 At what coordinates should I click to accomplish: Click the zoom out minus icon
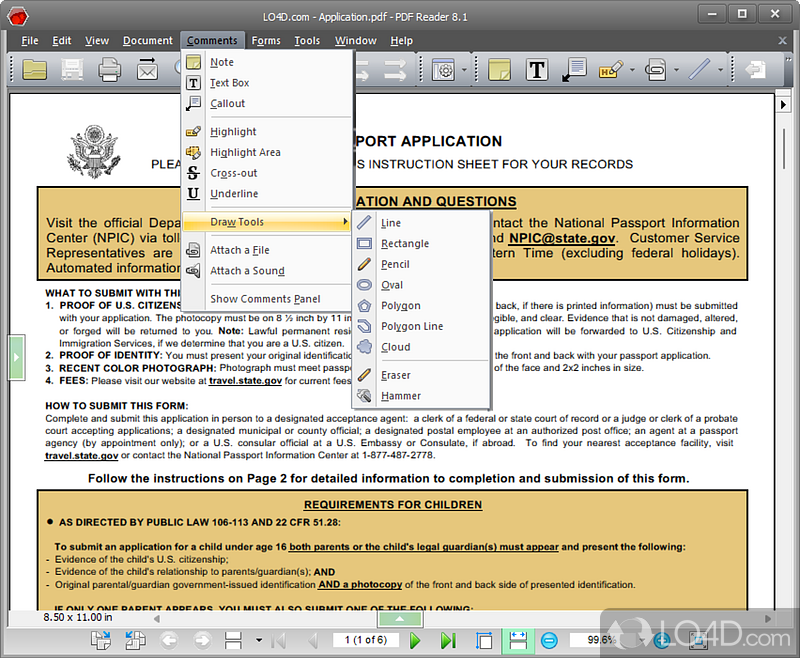(549, 640)
